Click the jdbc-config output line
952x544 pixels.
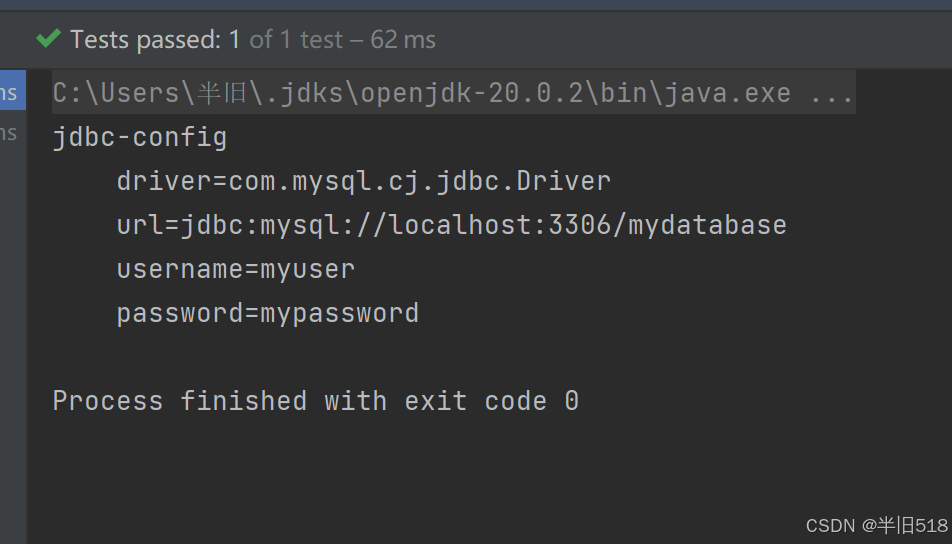(x=140, y=138)
